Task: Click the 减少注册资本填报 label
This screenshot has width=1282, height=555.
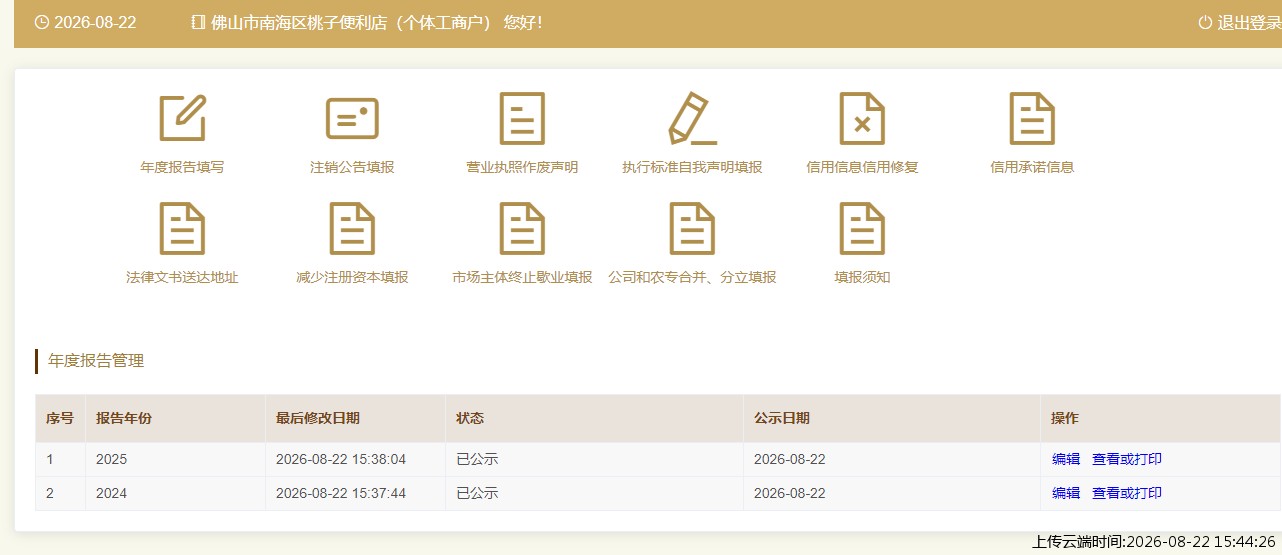Action: [x=352, y=277]
